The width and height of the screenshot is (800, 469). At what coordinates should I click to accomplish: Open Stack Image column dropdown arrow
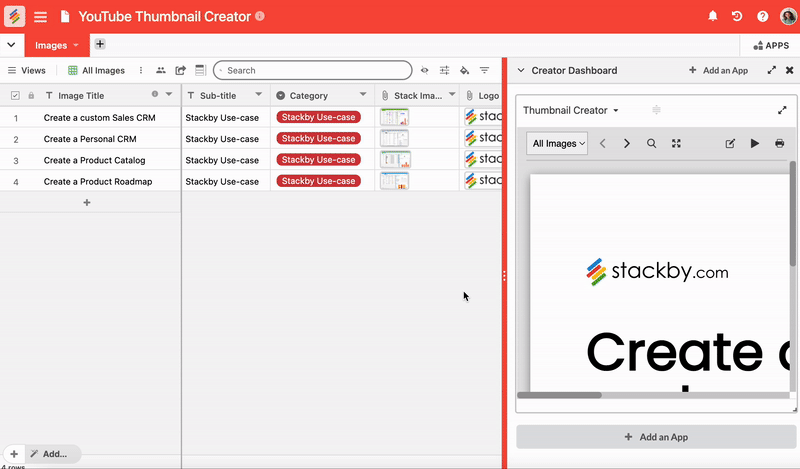point(452,94)
